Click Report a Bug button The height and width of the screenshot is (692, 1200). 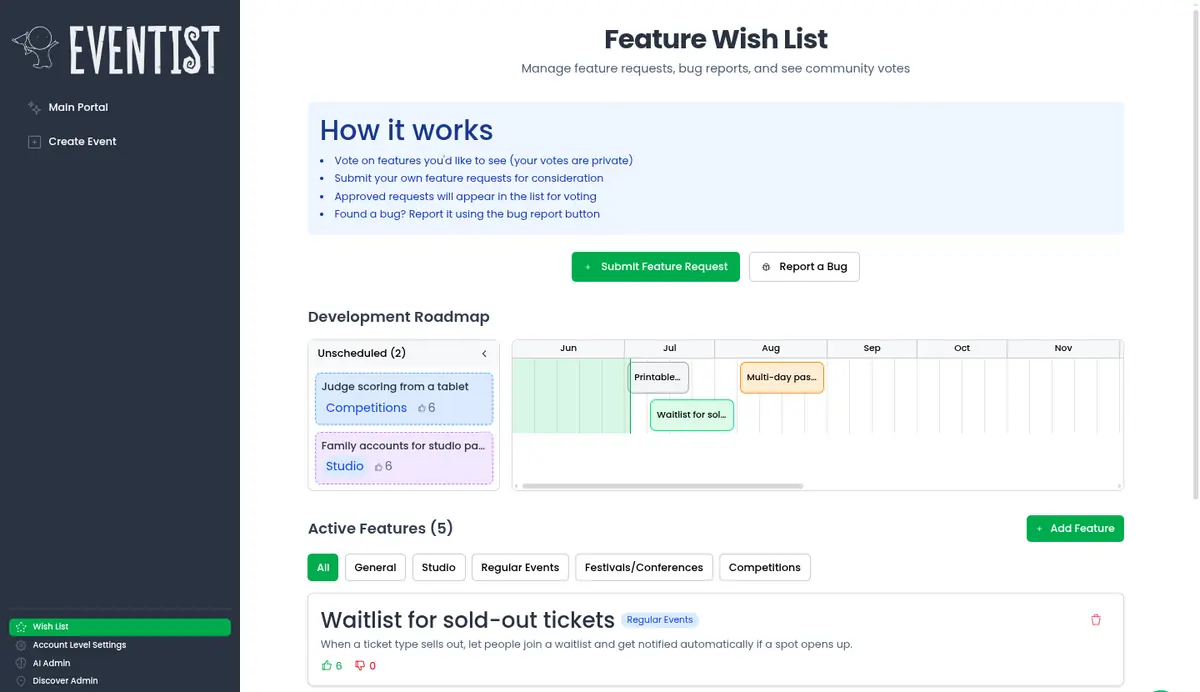804,267
